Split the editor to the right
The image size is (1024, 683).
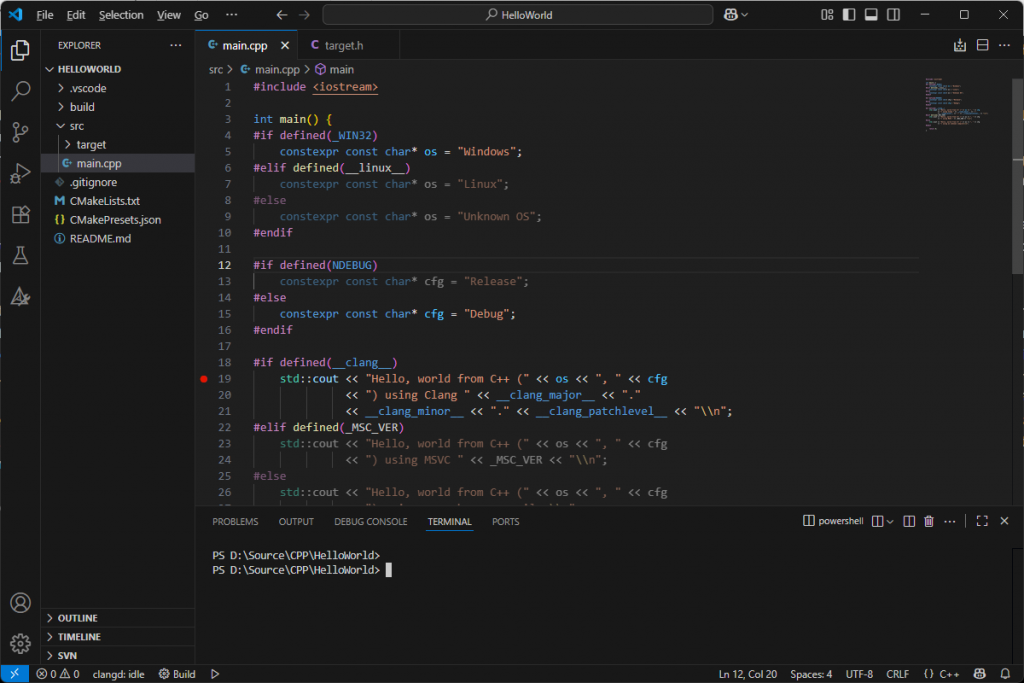click(x=982, y=45)
